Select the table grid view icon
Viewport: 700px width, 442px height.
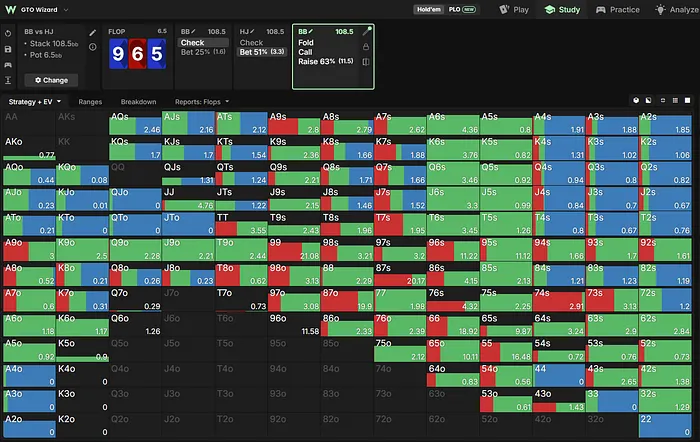(x=675, y=100)
